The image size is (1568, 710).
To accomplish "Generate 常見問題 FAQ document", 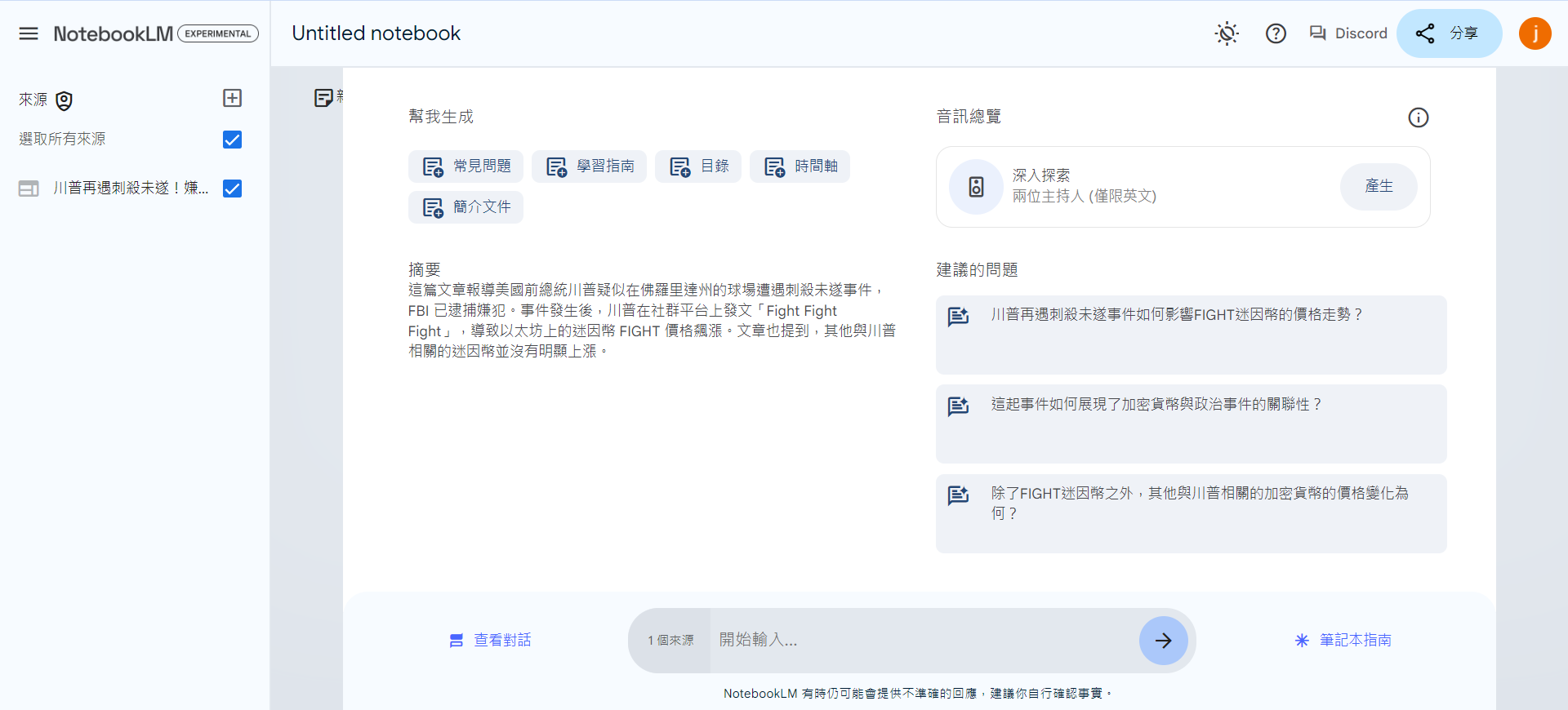I will click(465, 166).
